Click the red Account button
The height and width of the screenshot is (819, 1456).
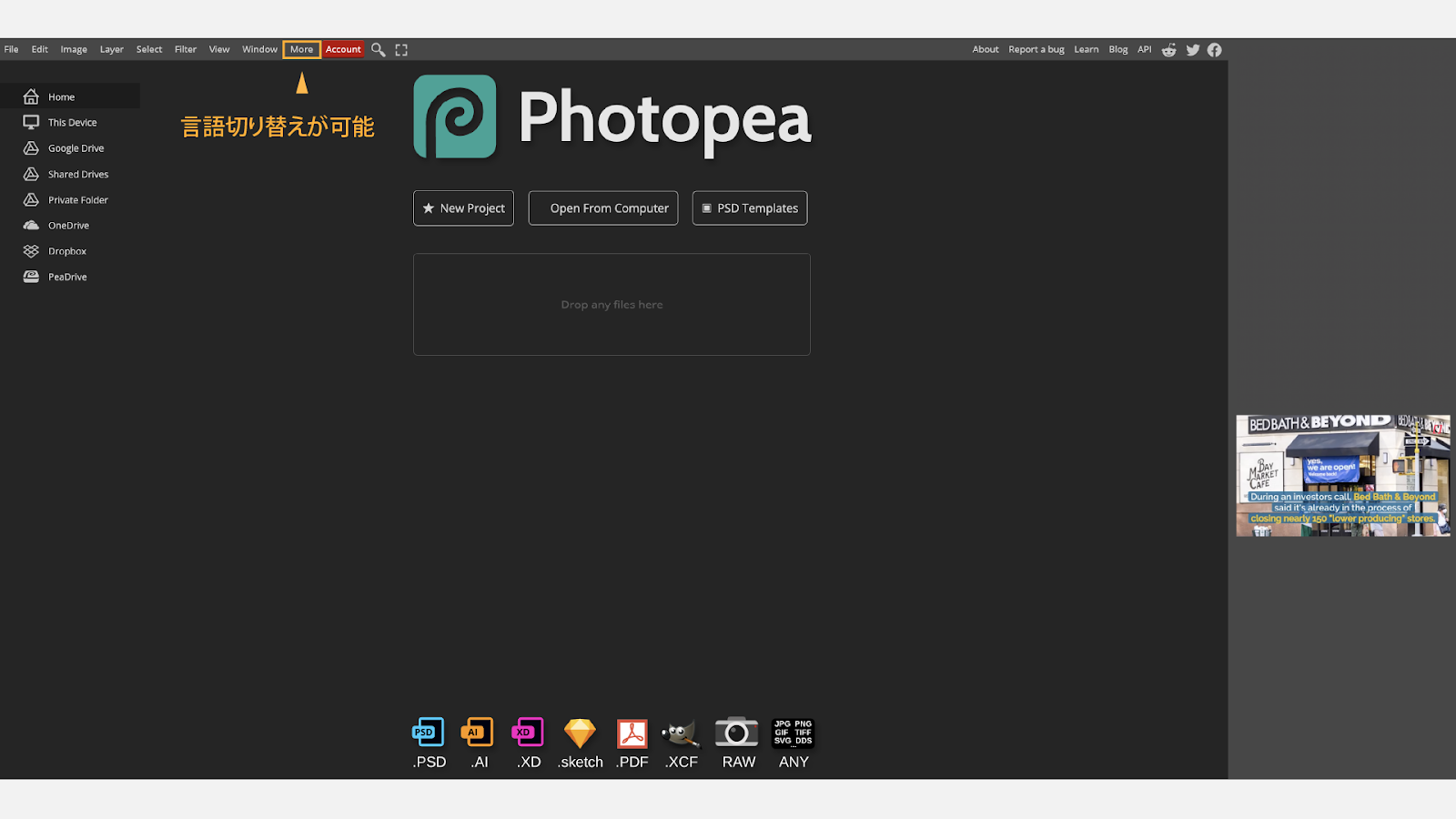tap(343, 50)
